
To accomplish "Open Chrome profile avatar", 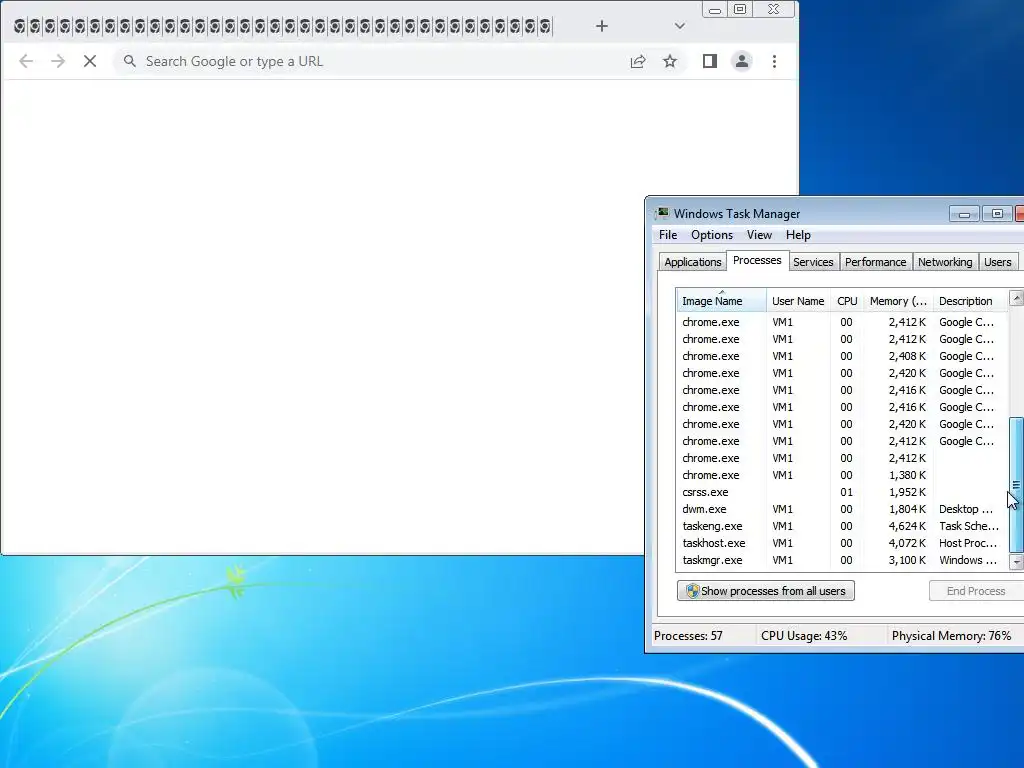I will (742, 61).
